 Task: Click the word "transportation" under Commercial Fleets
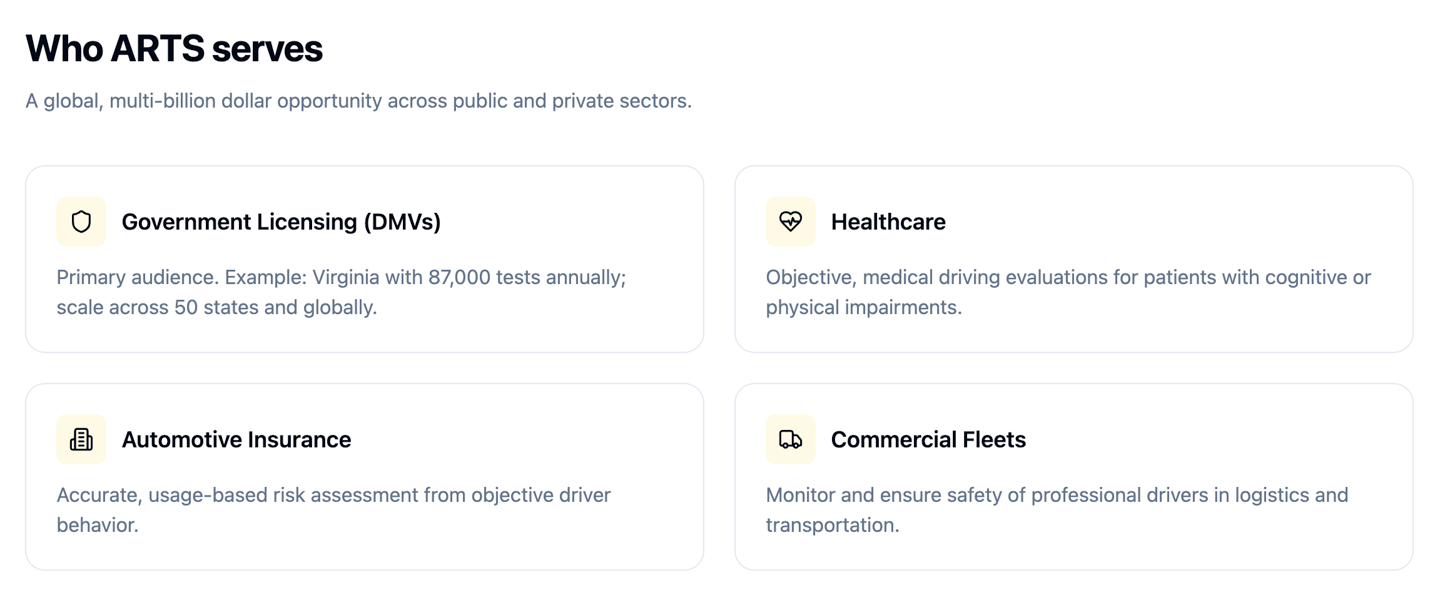[x=831, y=525]
